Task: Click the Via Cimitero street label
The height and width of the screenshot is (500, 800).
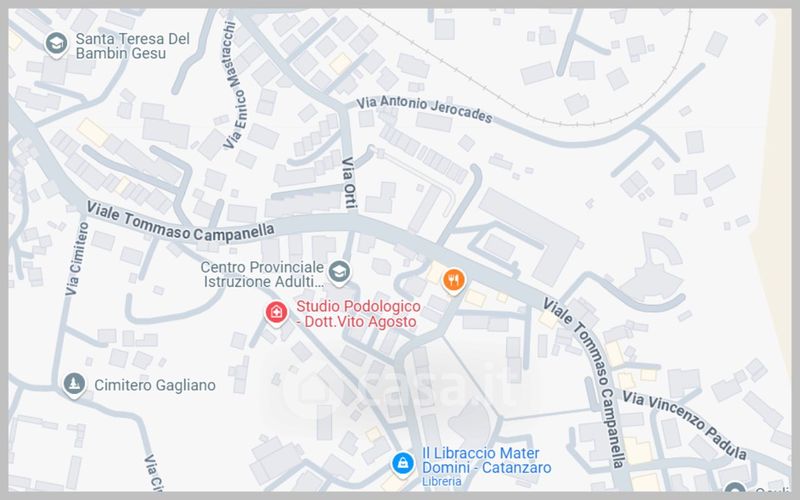Action: (x=77, y=259)
